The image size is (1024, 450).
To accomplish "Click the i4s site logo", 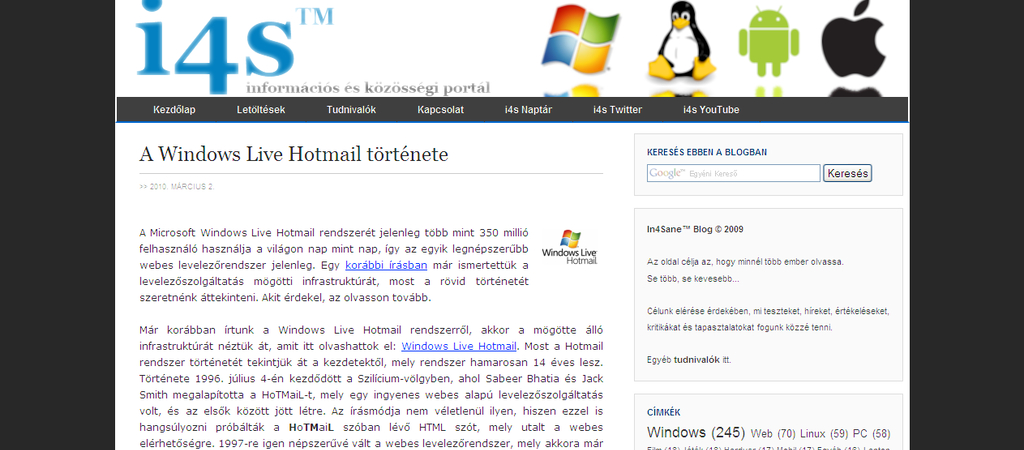I will (235, 46).
